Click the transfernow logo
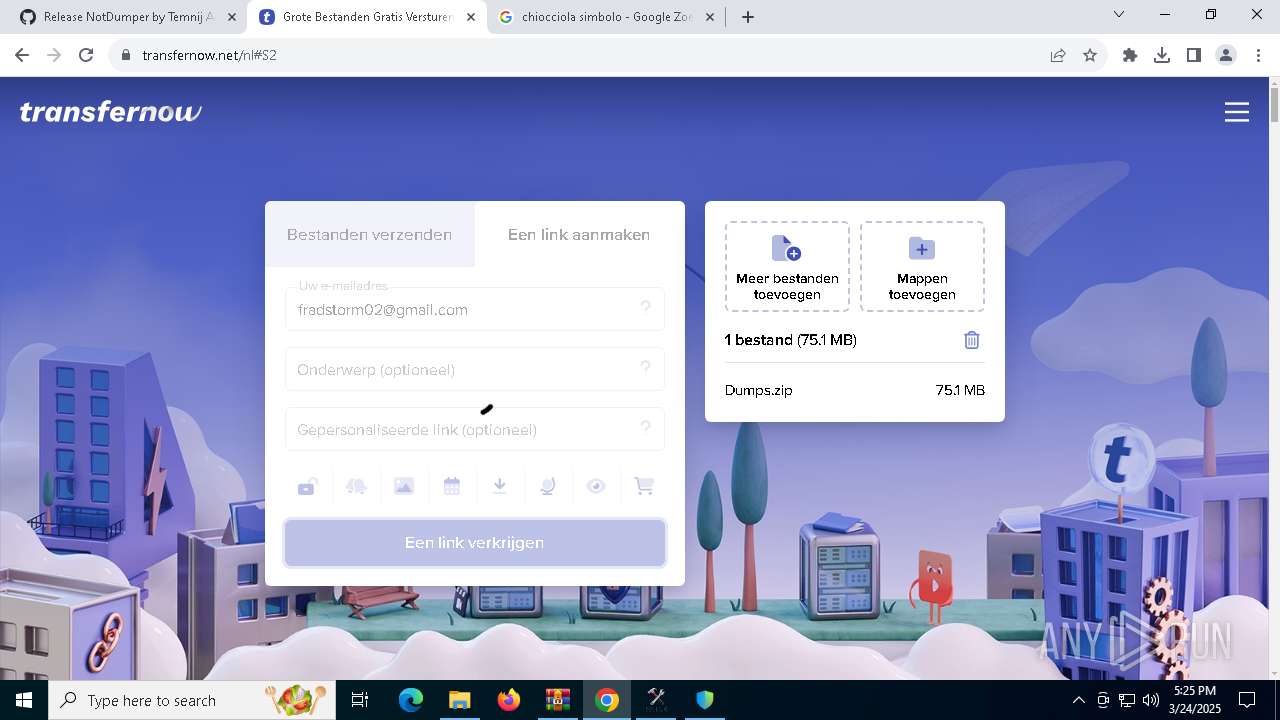 [111, 112]
